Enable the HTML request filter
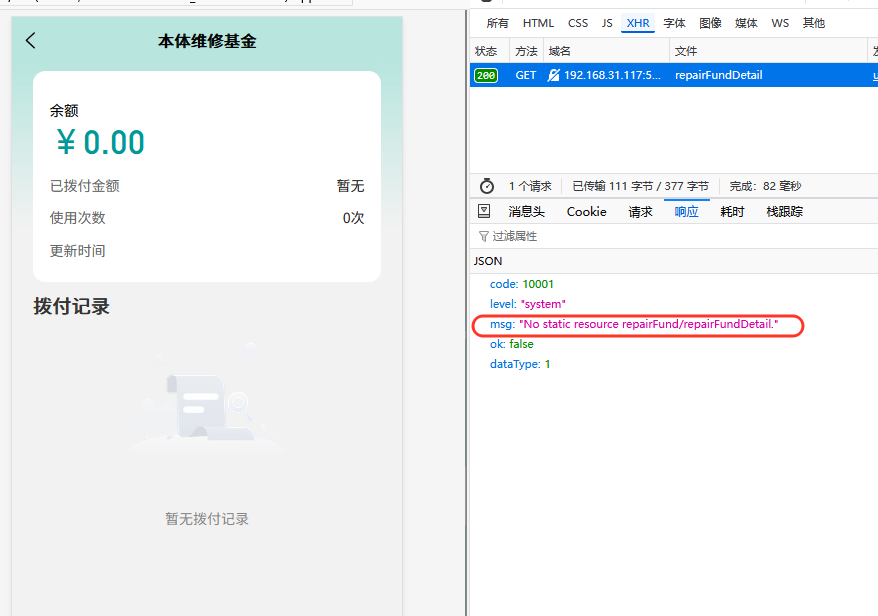The image size is (878, 616). [x=538, y=22]
